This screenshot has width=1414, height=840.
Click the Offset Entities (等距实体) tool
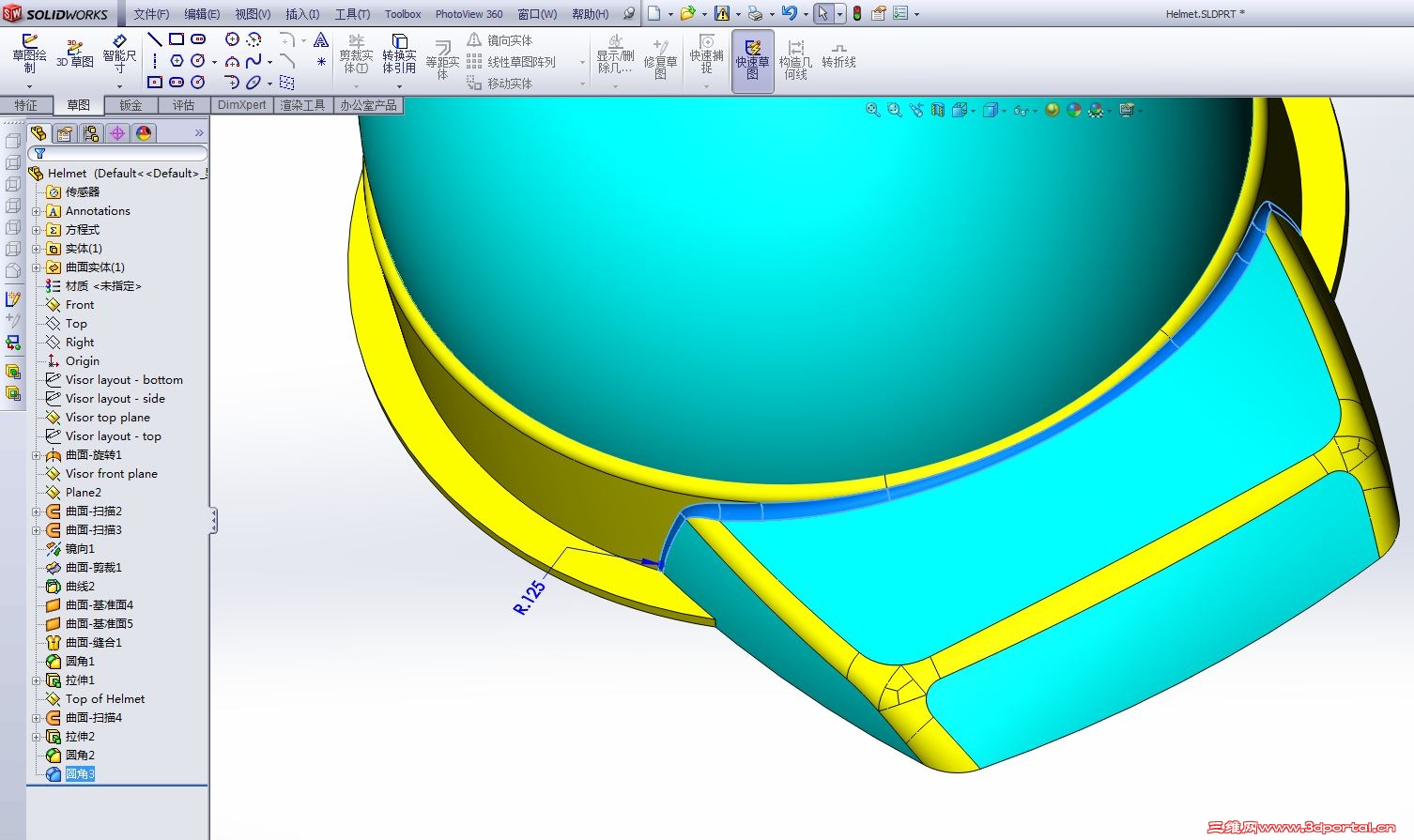tap(442, 60)
